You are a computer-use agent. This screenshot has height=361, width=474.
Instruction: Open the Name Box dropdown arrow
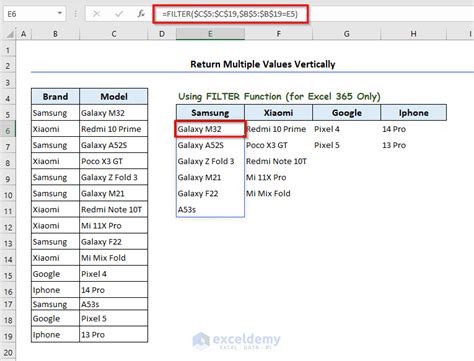pos(60,14)
